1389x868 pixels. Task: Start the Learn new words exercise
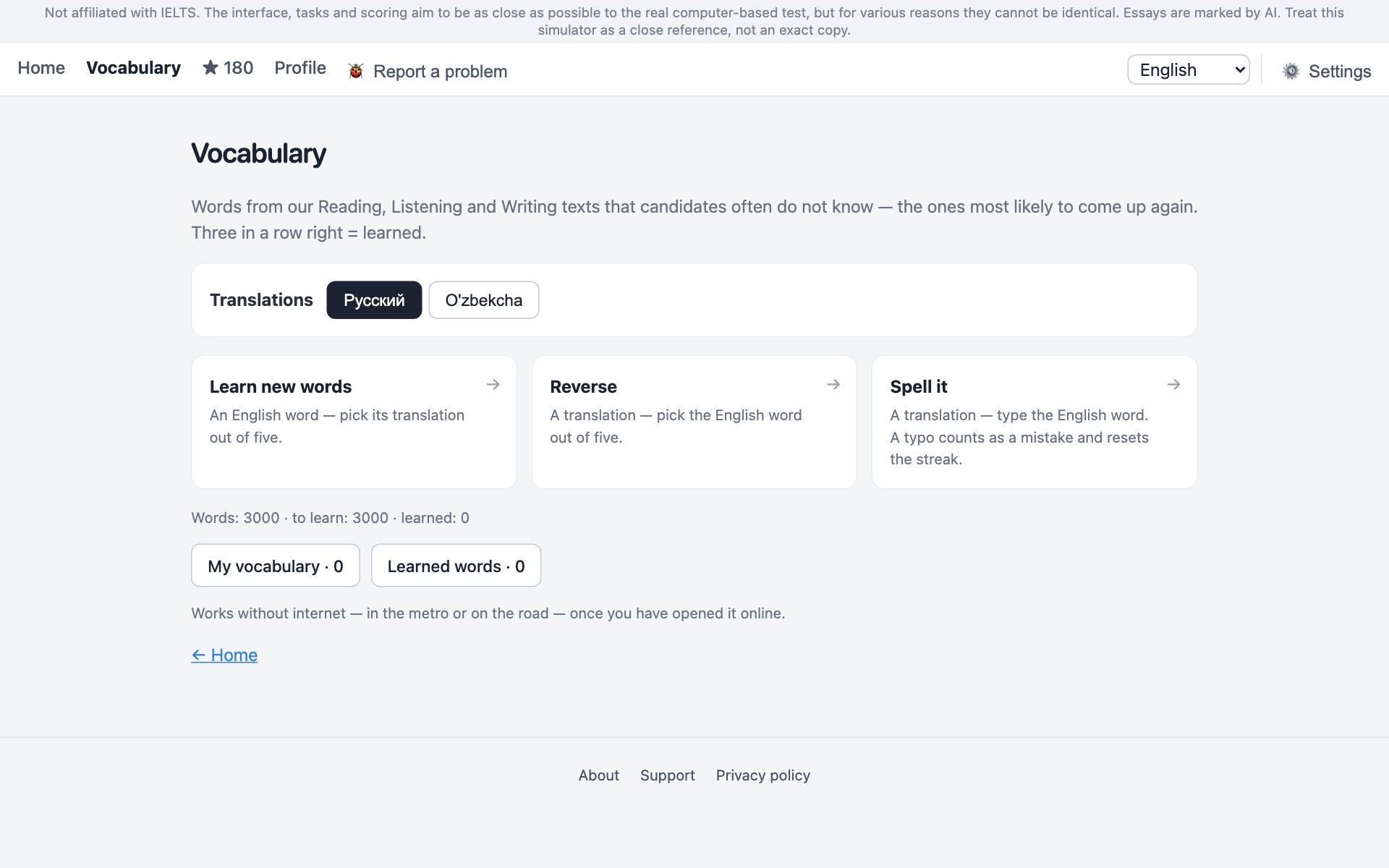click(354, 422)
